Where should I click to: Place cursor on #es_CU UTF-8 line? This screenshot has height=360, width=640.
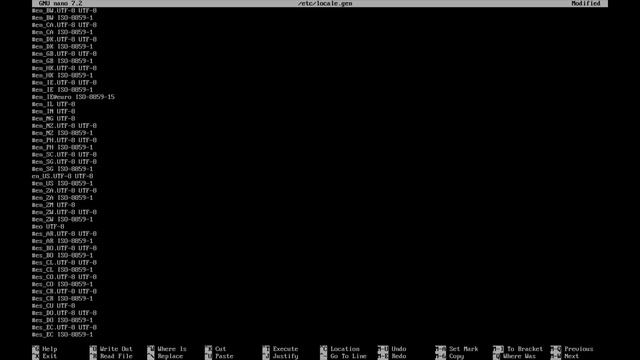click(x=53, y=306)
